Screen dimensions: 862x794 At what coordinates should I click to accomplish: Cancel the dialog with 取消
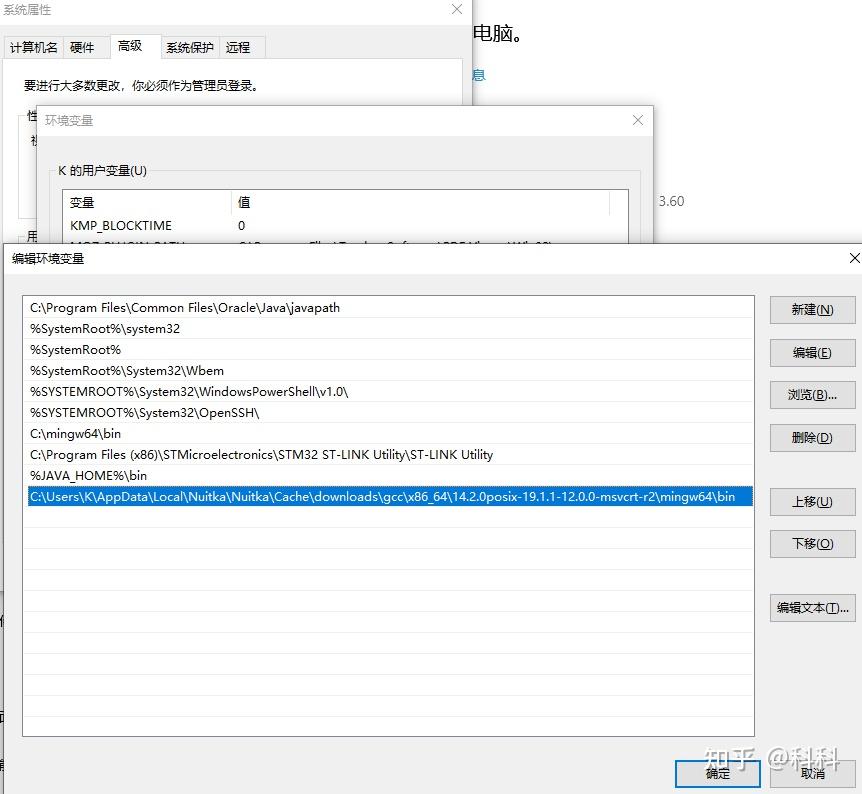point(814,773)
